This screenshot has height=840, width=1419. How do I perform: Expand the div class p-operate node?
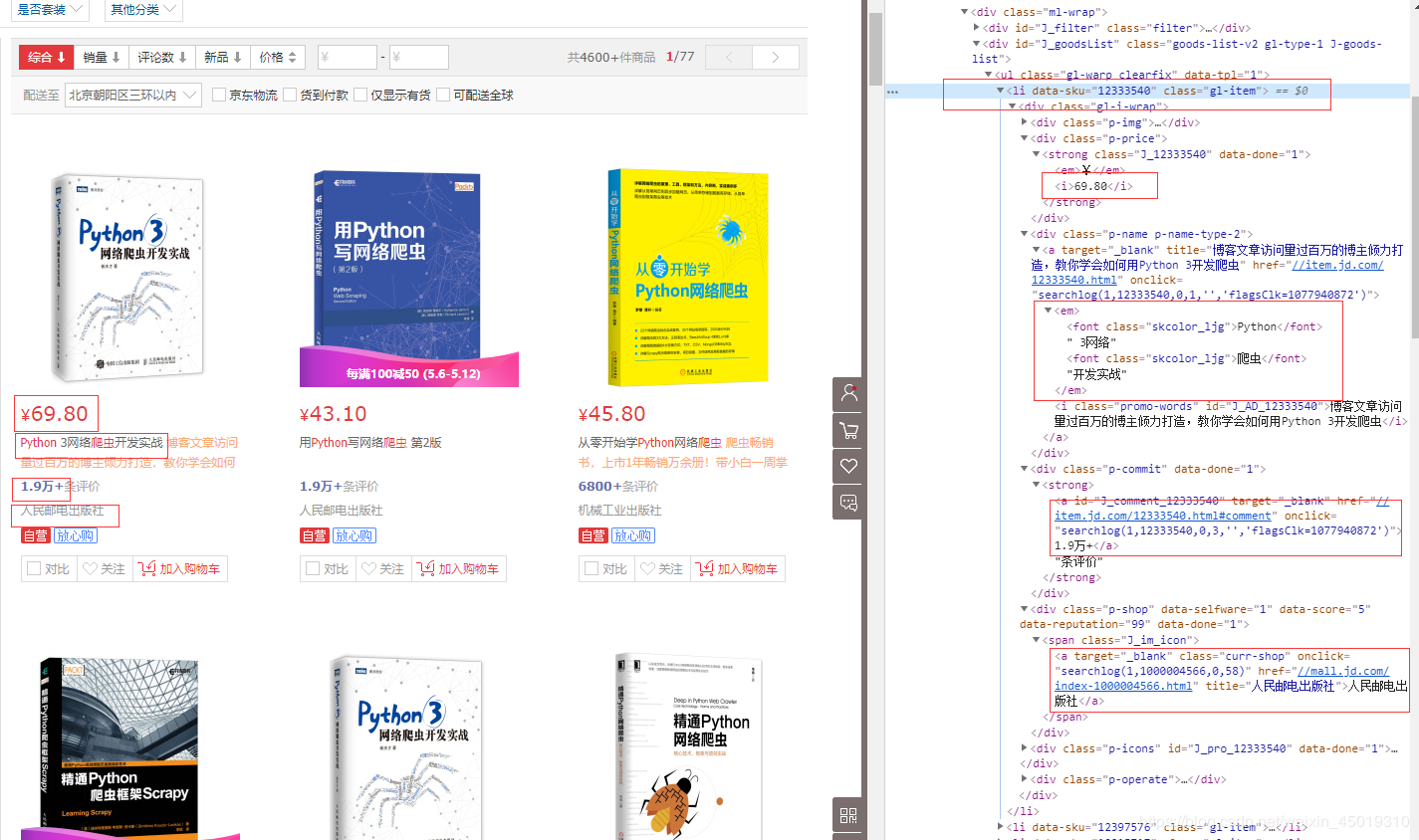pyautogui.click(x=1025, y=779)
